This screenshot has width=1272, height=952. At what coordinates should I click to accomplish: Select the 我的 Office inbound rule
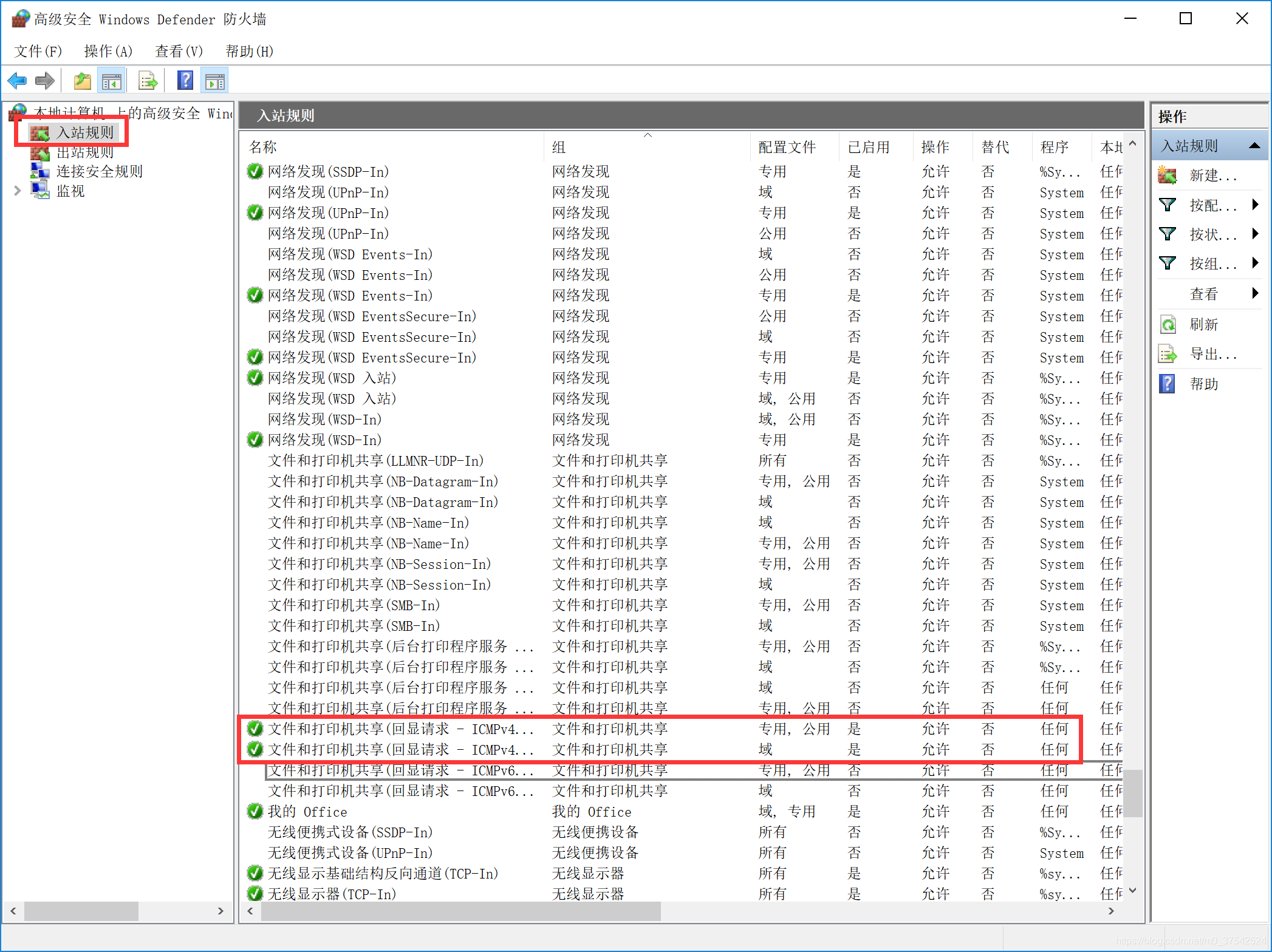[307, 812]
